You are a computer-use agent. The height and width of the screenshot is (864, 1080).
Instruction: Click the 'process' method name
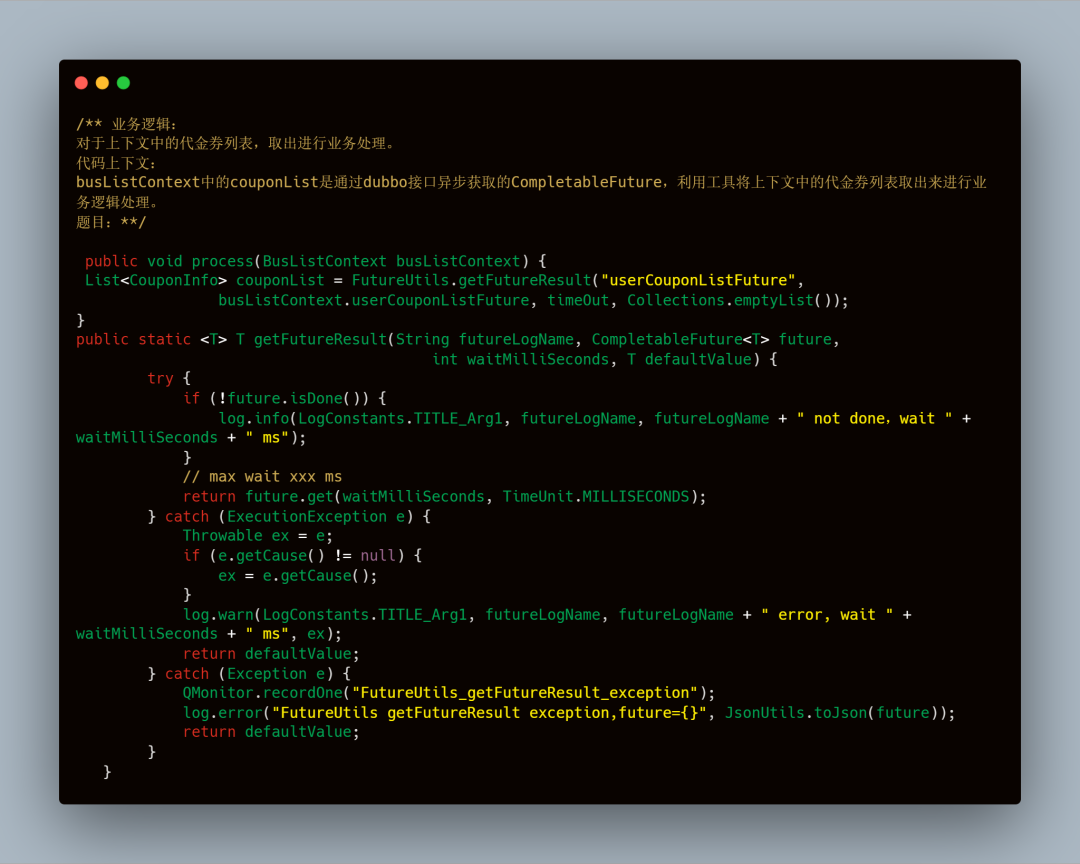222,261
